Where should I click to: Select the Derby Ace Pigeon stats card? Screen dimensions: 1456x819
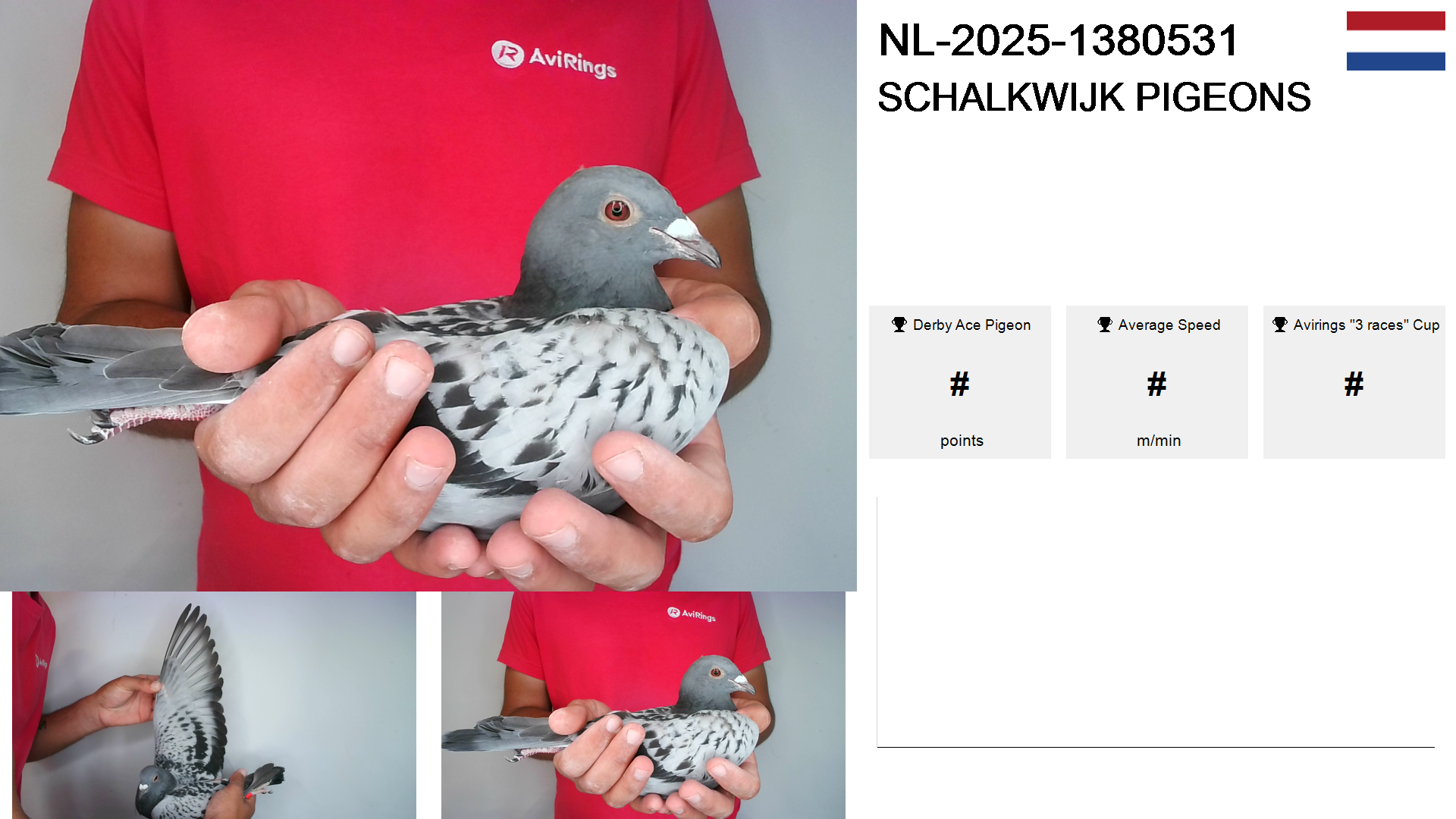960,382
